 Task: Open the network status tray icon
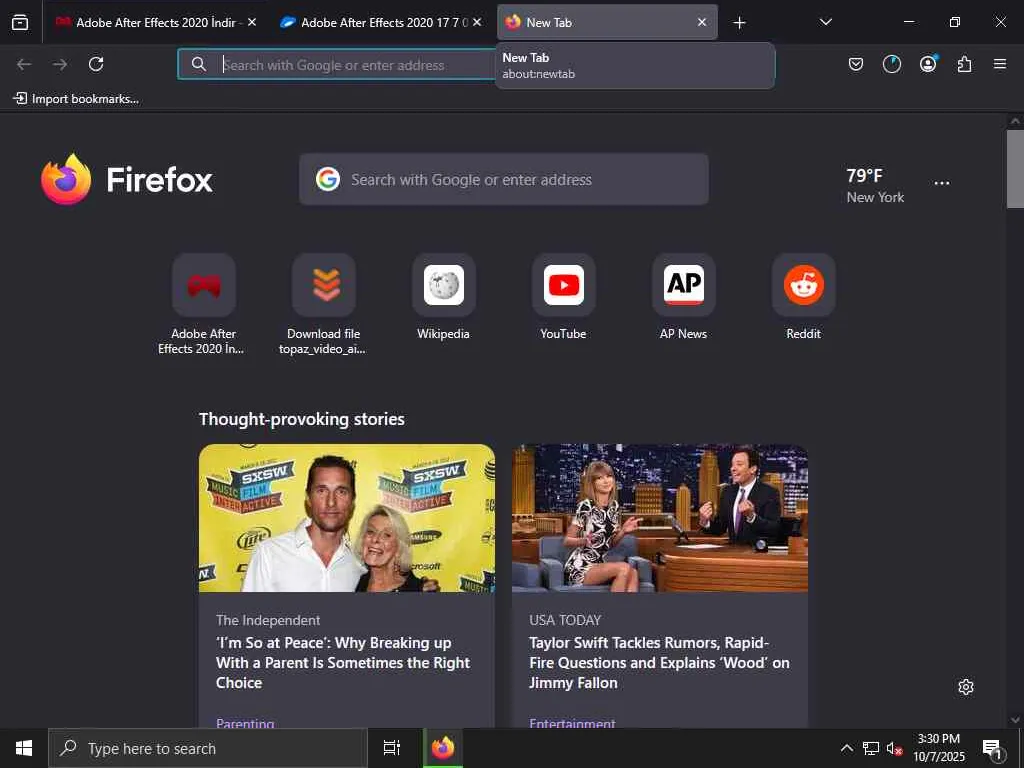(x=871, y=748)
